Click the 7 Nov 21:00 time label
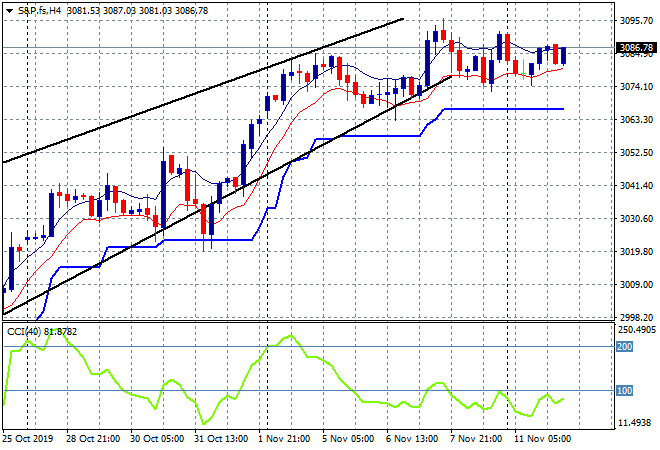Viewport: 660px width, 450px height. [x=476, y=439]
